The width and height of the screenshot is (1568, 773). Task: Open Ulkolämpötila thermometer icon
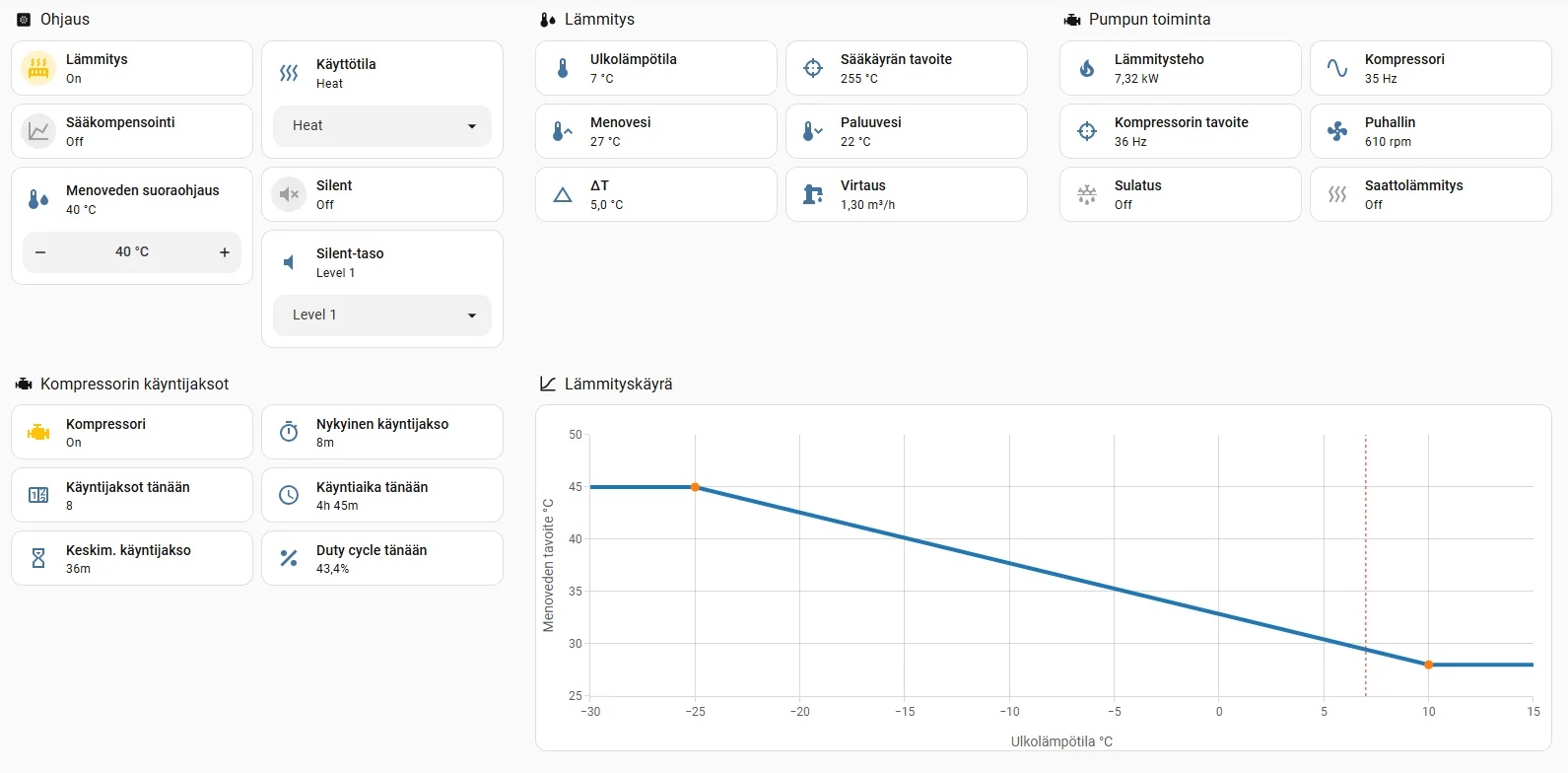[563, 68]
